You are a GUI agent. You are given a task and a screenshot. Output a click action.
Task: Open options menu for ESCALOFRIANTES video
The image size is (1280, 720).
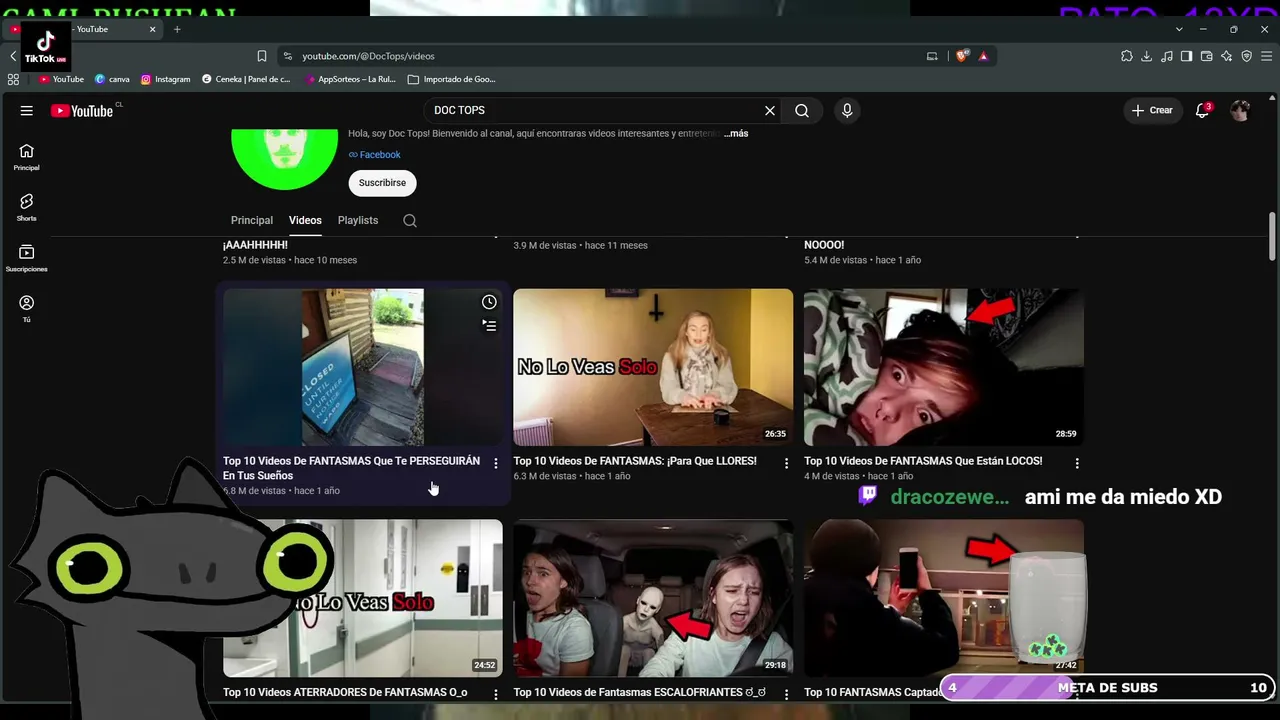coord(786,694)
